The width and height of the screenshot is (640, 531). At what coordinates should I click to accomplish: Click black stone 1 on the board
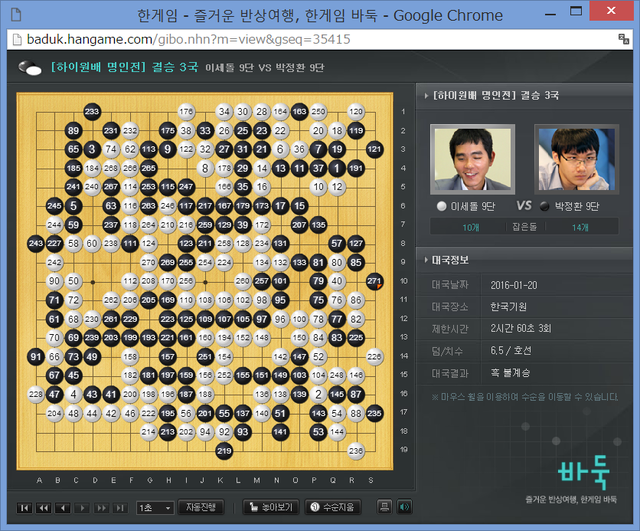tap(337, 168)
